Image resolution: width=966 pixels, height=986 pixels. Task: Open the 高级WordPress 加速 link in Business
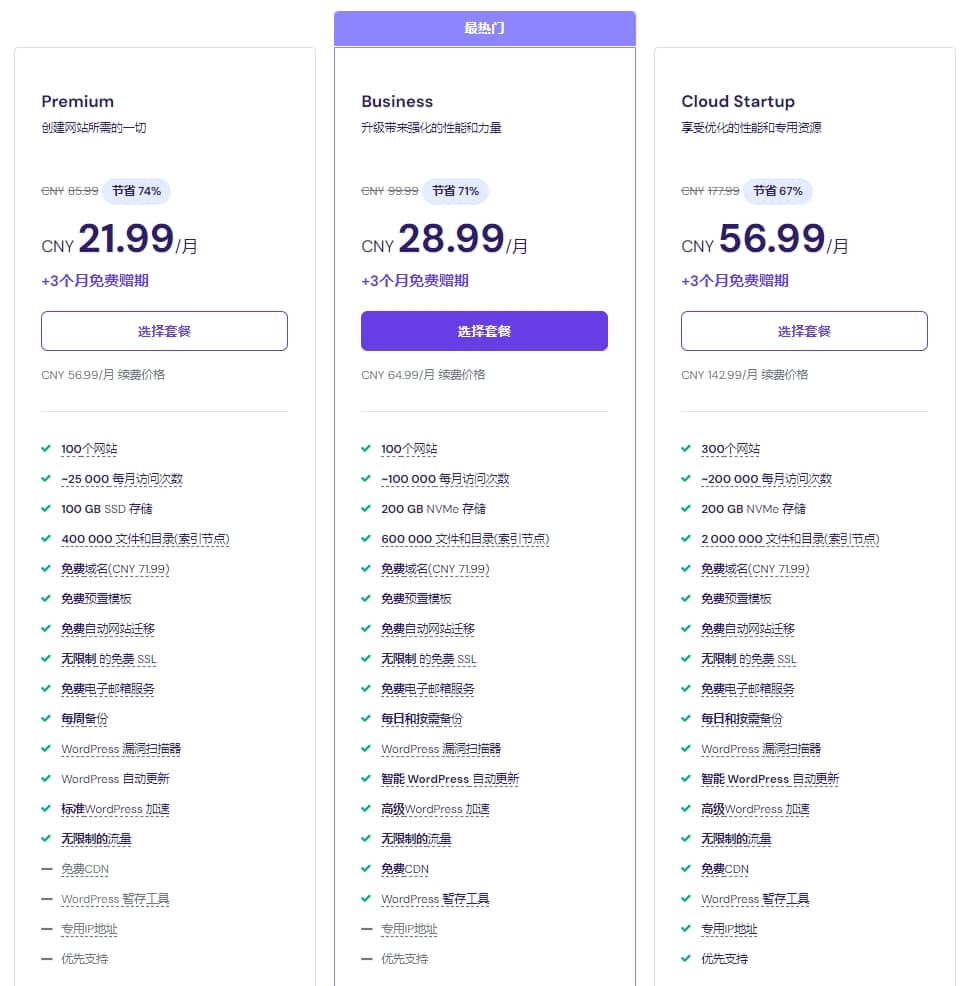pyautogui.click(x=437, y=809)
